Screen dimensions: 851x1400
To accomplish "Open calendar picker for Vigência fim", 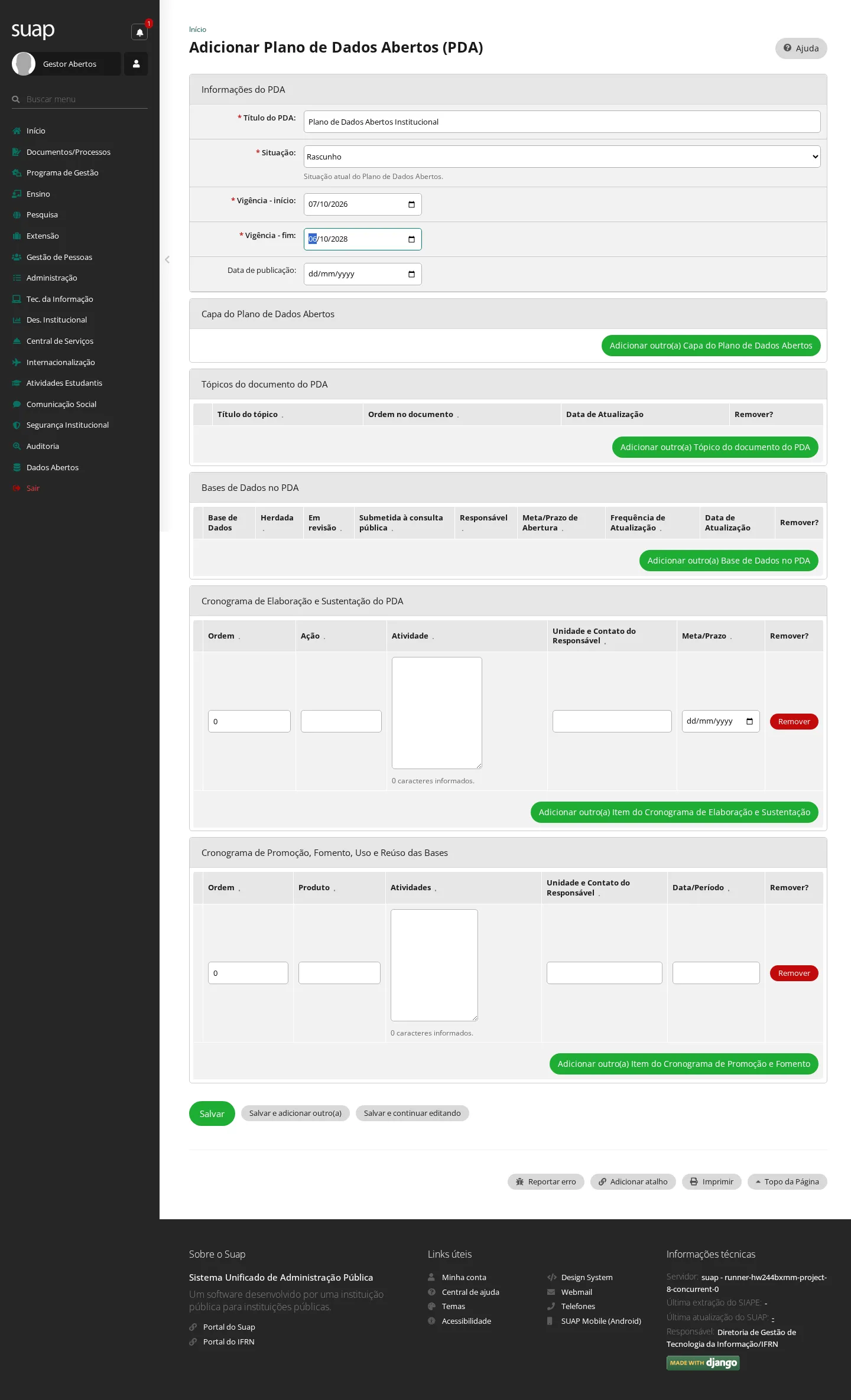I will [411, 239].
